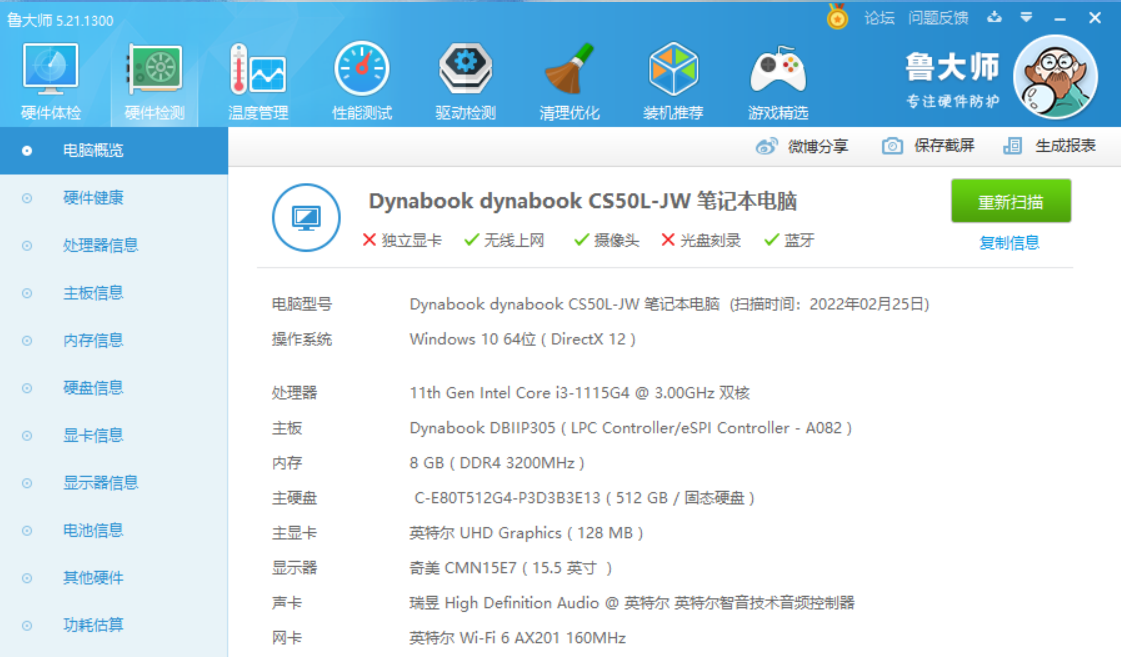Select 电脑概览 in the sidebar
The height and width of the screenshot is (657, 1121).
point(78,150)
